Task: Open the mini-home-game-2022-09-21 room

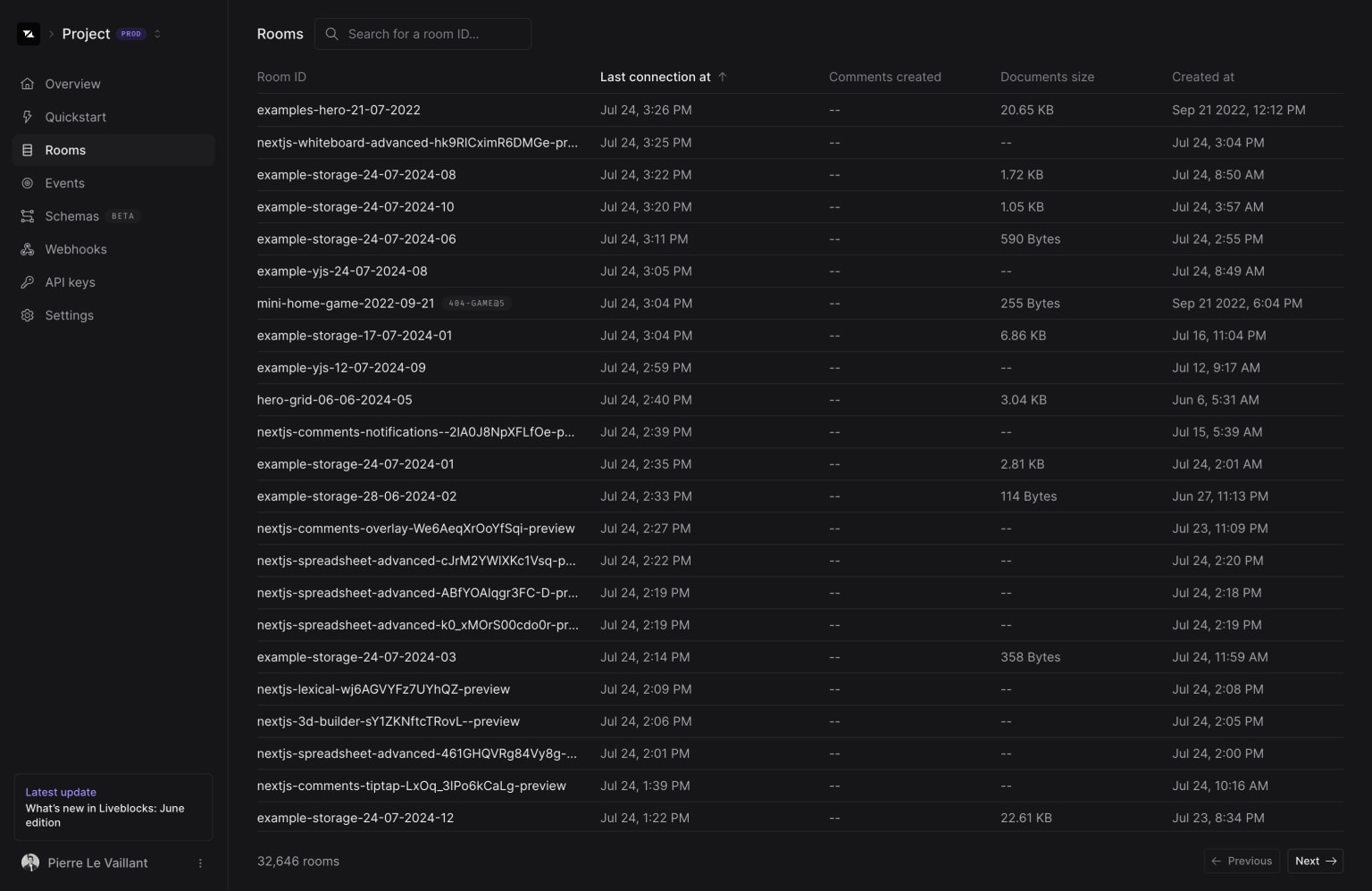Action: click(x=346, y=304)
